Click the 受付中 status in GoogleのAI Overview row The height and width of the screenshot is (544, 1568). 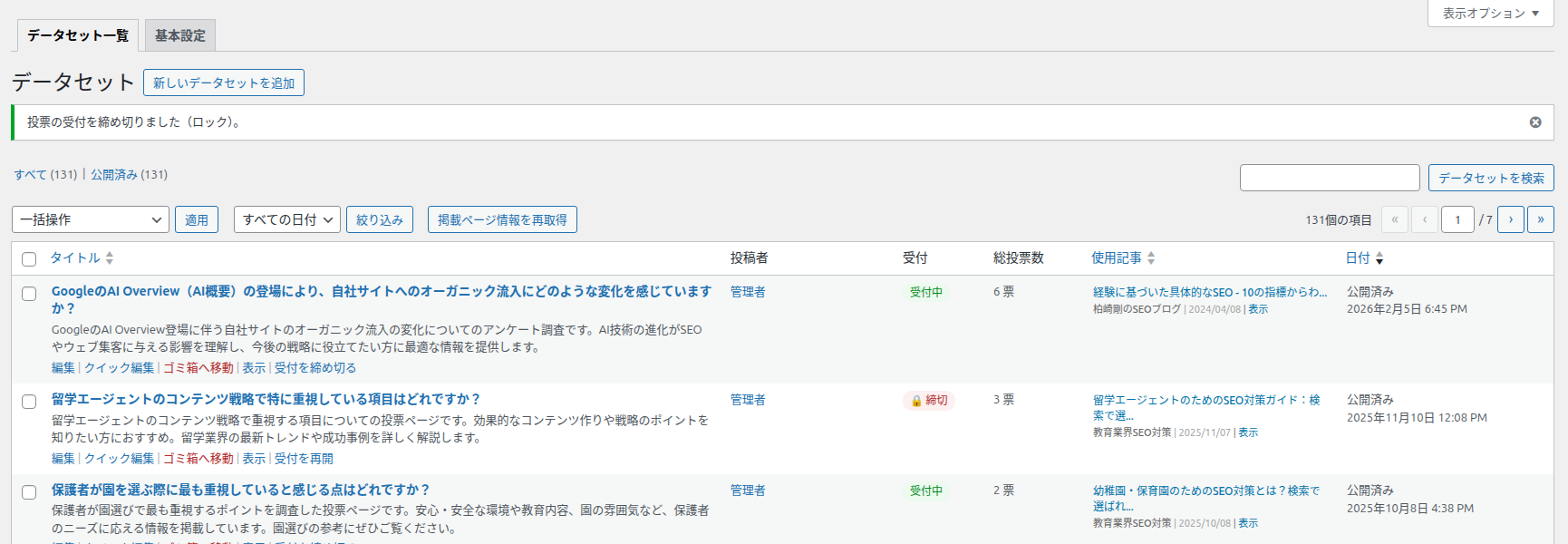coord(926,292)
